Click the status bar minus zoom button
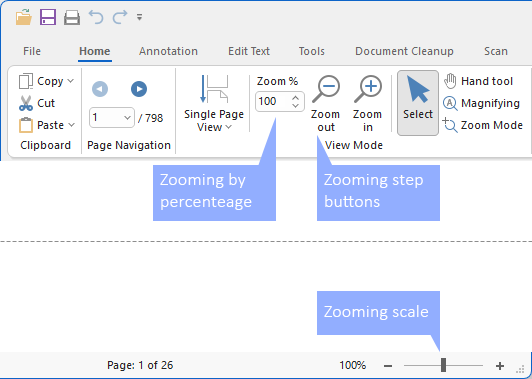This screenshot has height=379, width=532. coord(388,366)
